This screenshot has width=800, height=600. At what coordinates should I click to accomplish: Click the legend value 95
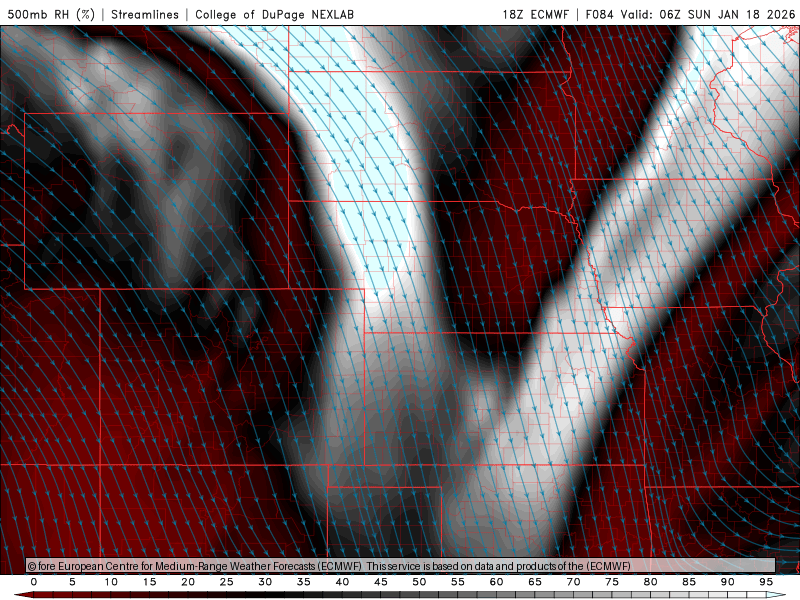(766, 582)
